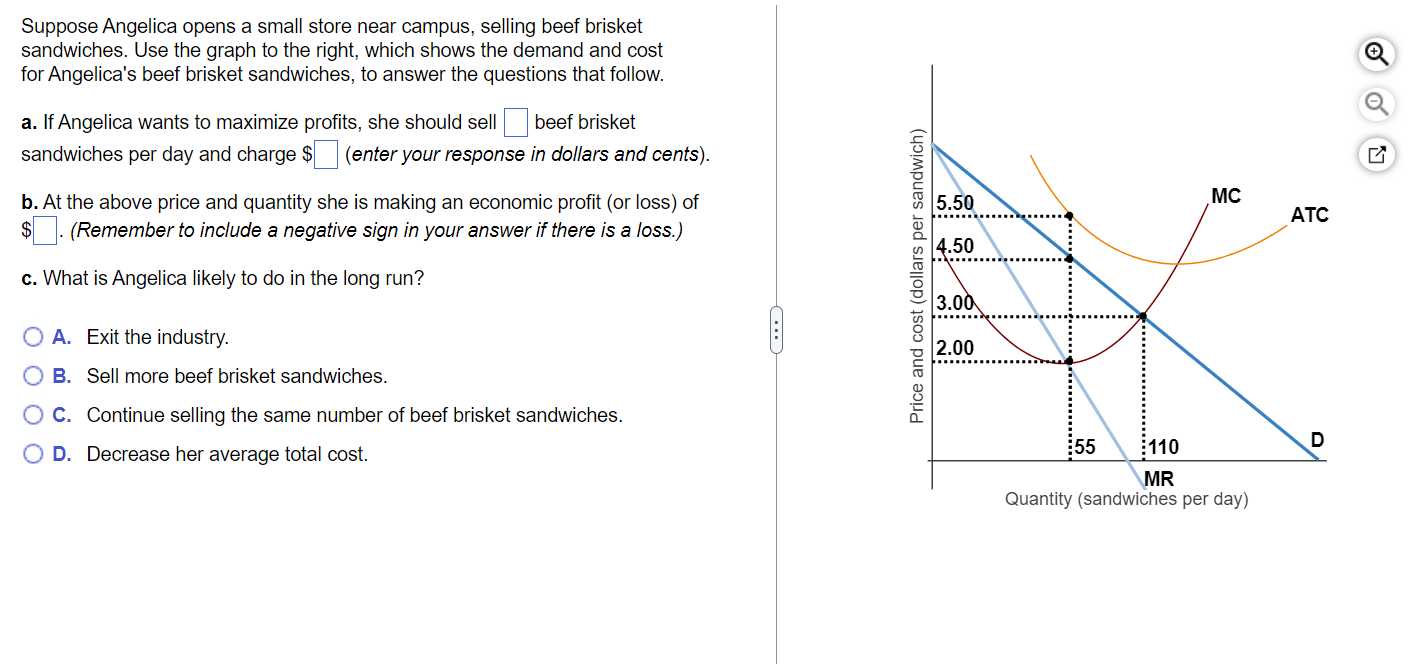1426x664 pixels.
Task: Click the price answer box after the dollar sign
Action: click(x=326, y=154)
